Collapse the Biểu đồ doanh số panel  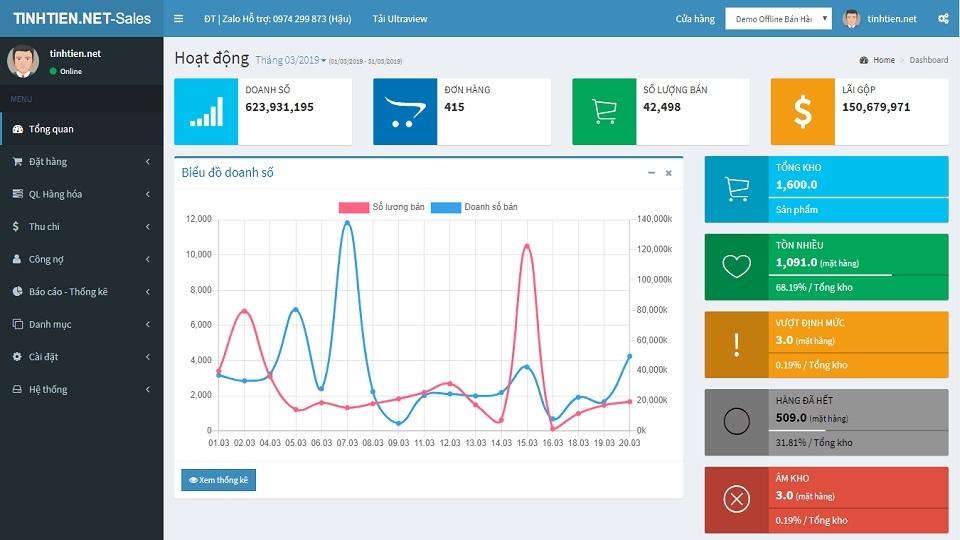click(651, 173)
